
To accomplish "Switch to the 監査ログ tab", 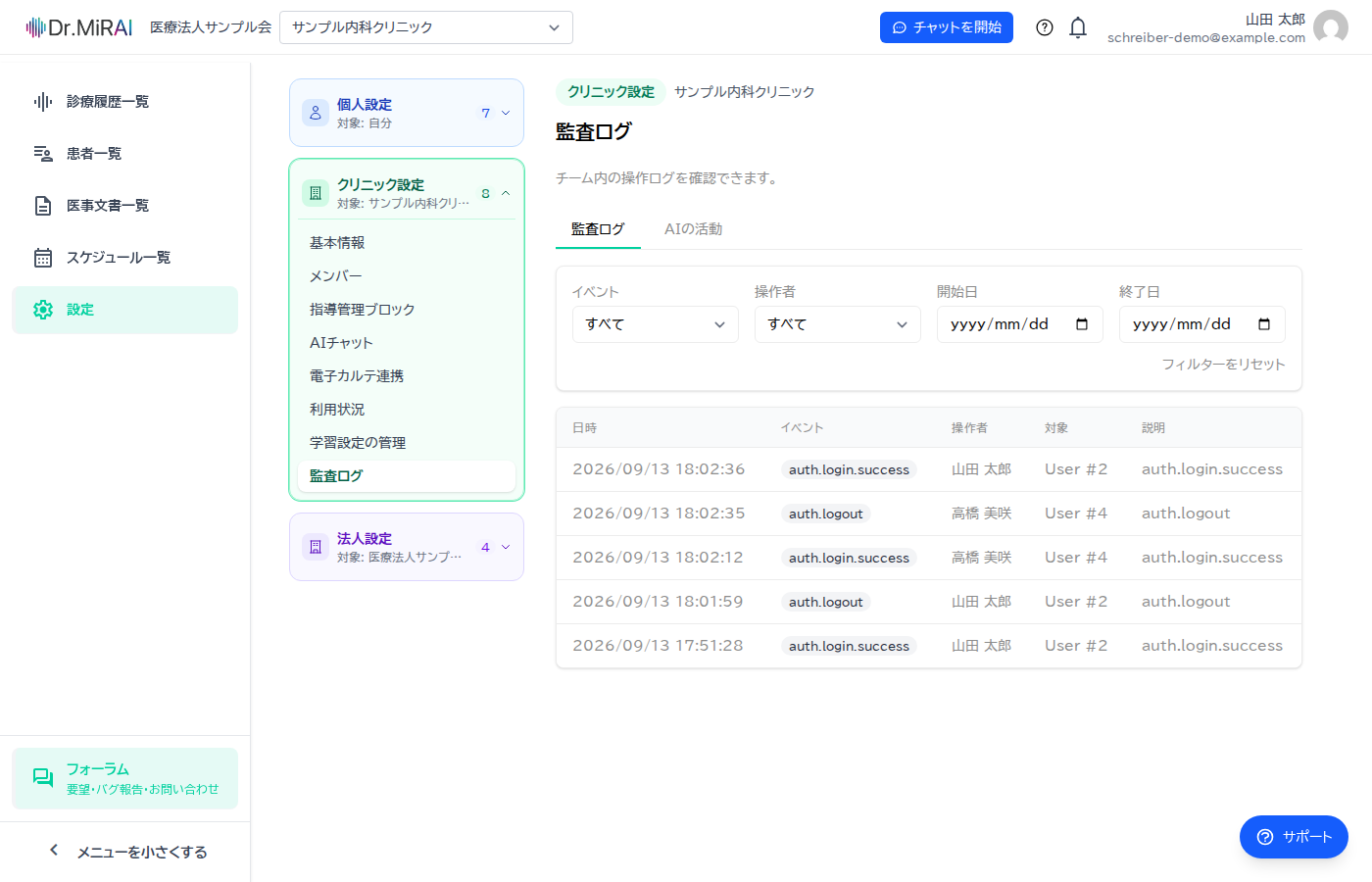I will click(598, 229).
